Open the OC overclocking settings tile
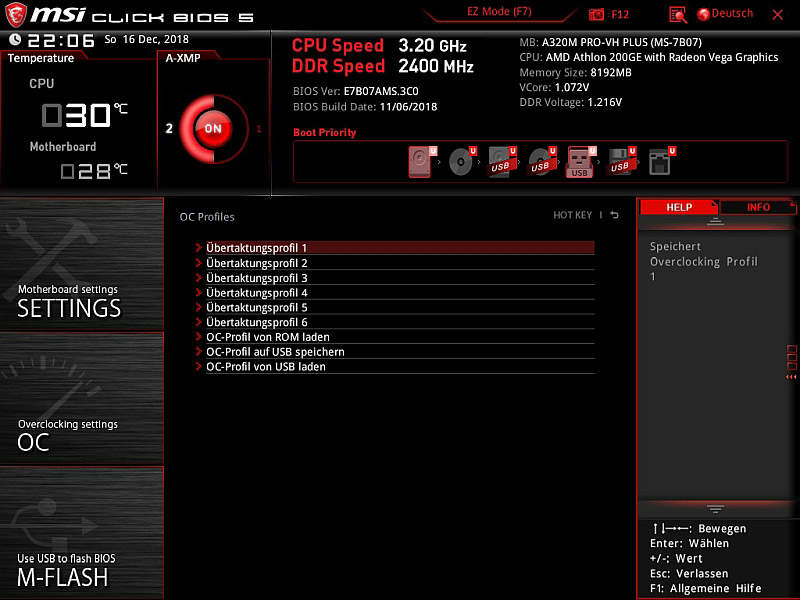 [x=82, y=399]
